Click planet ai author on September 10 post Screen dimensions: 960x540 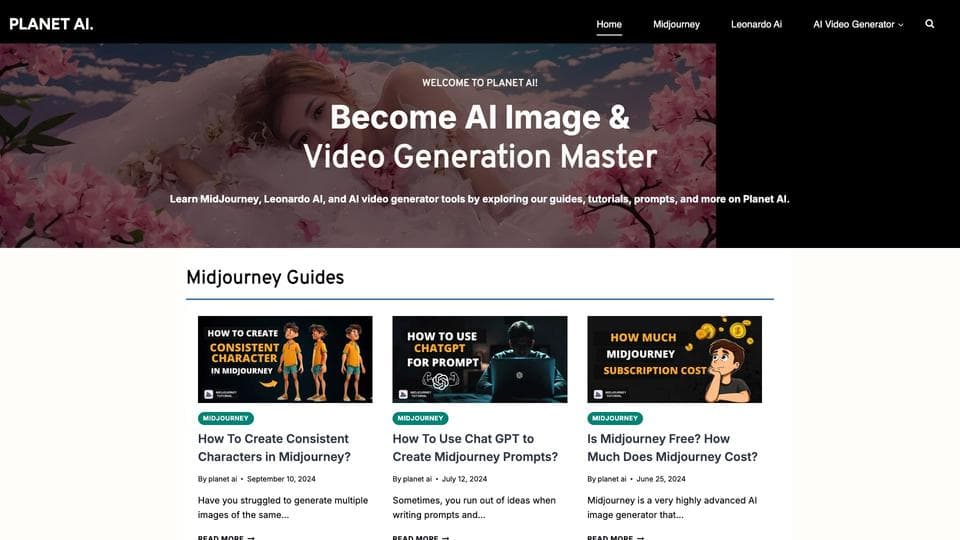click(x=222, y=479)
